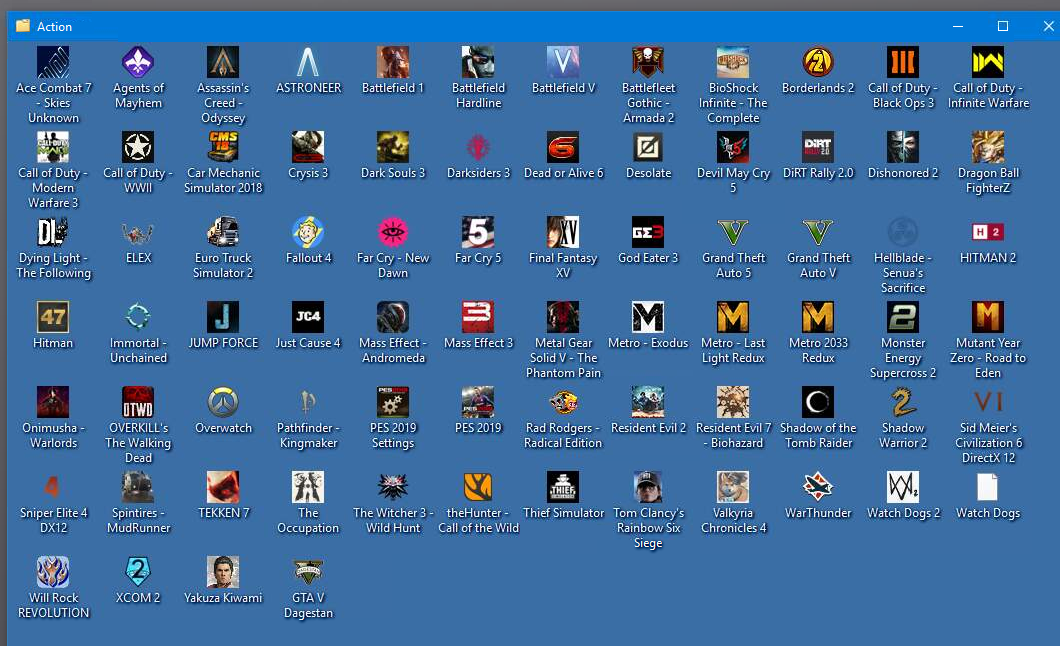Select the GTA V Dagestan icon
Screen dimensions: 1060x646
(x=308, y=572)
